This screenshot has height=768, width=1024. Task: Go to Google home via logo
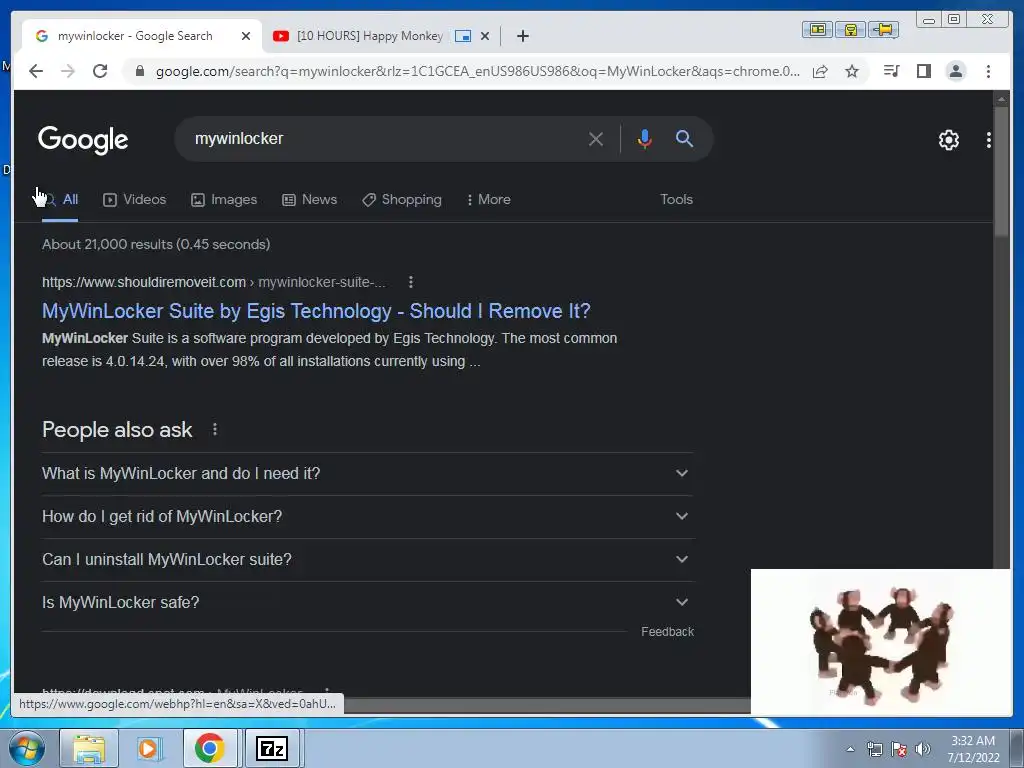(83, 140)
